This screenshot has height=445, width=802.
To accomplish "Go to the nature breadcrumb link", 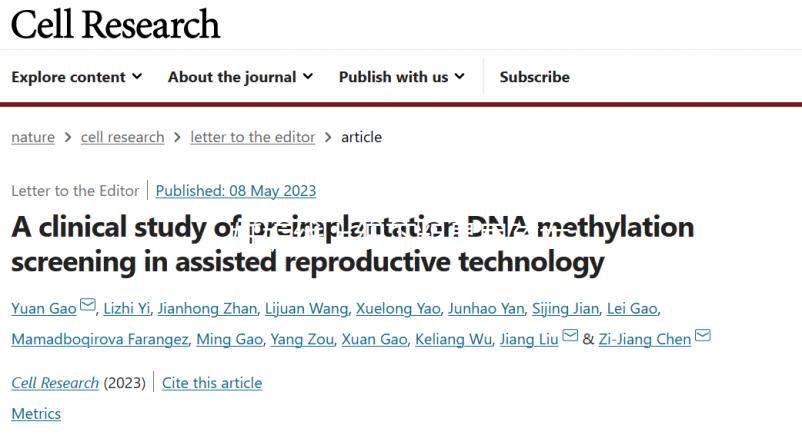I will [x=33, y=137].
